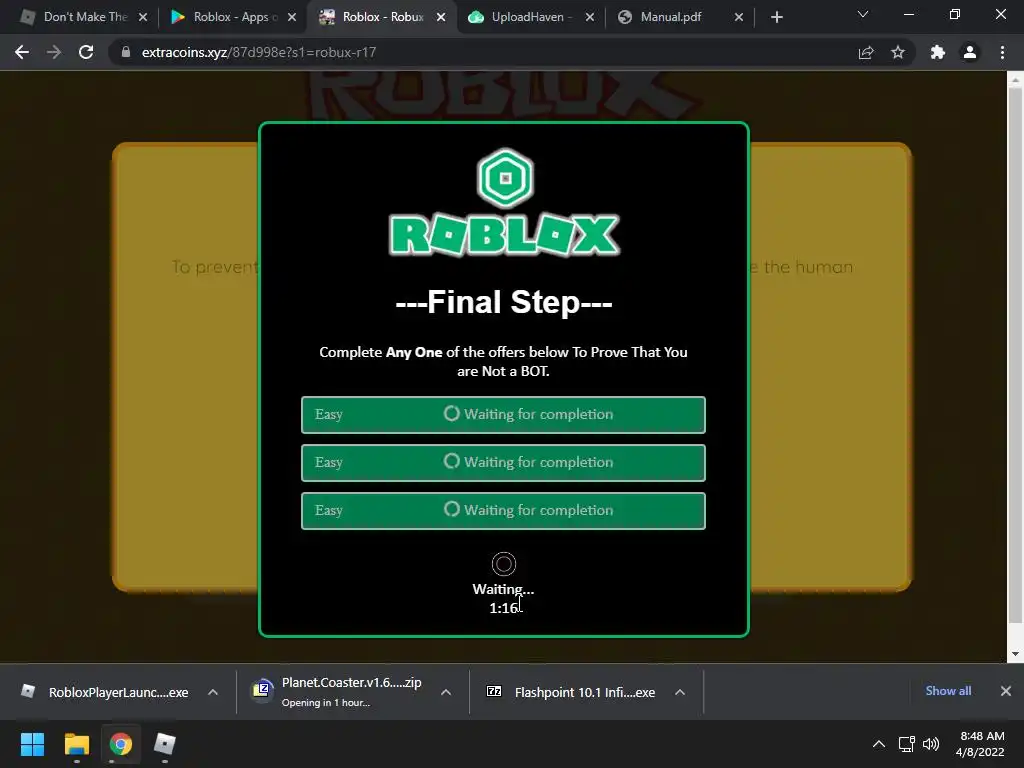Switch to the Roblox - Apps tab

click(x=232, y=17)
